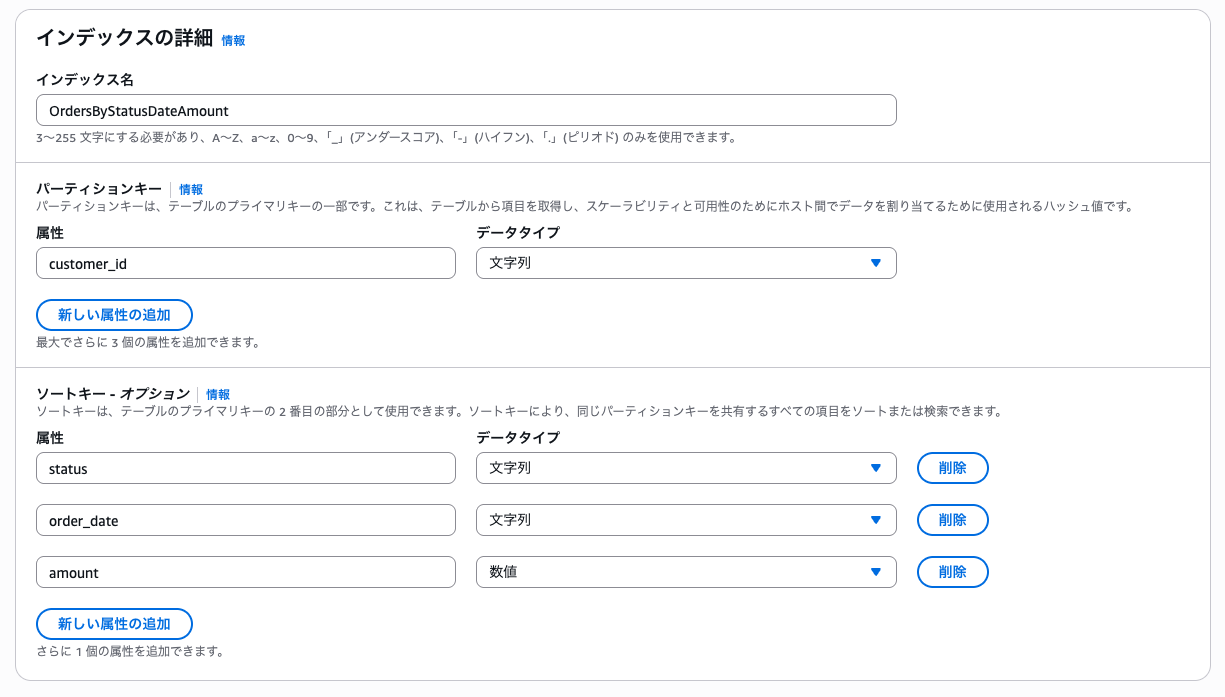
Task: Open data type dropdown for status
Action: [685, 468]
